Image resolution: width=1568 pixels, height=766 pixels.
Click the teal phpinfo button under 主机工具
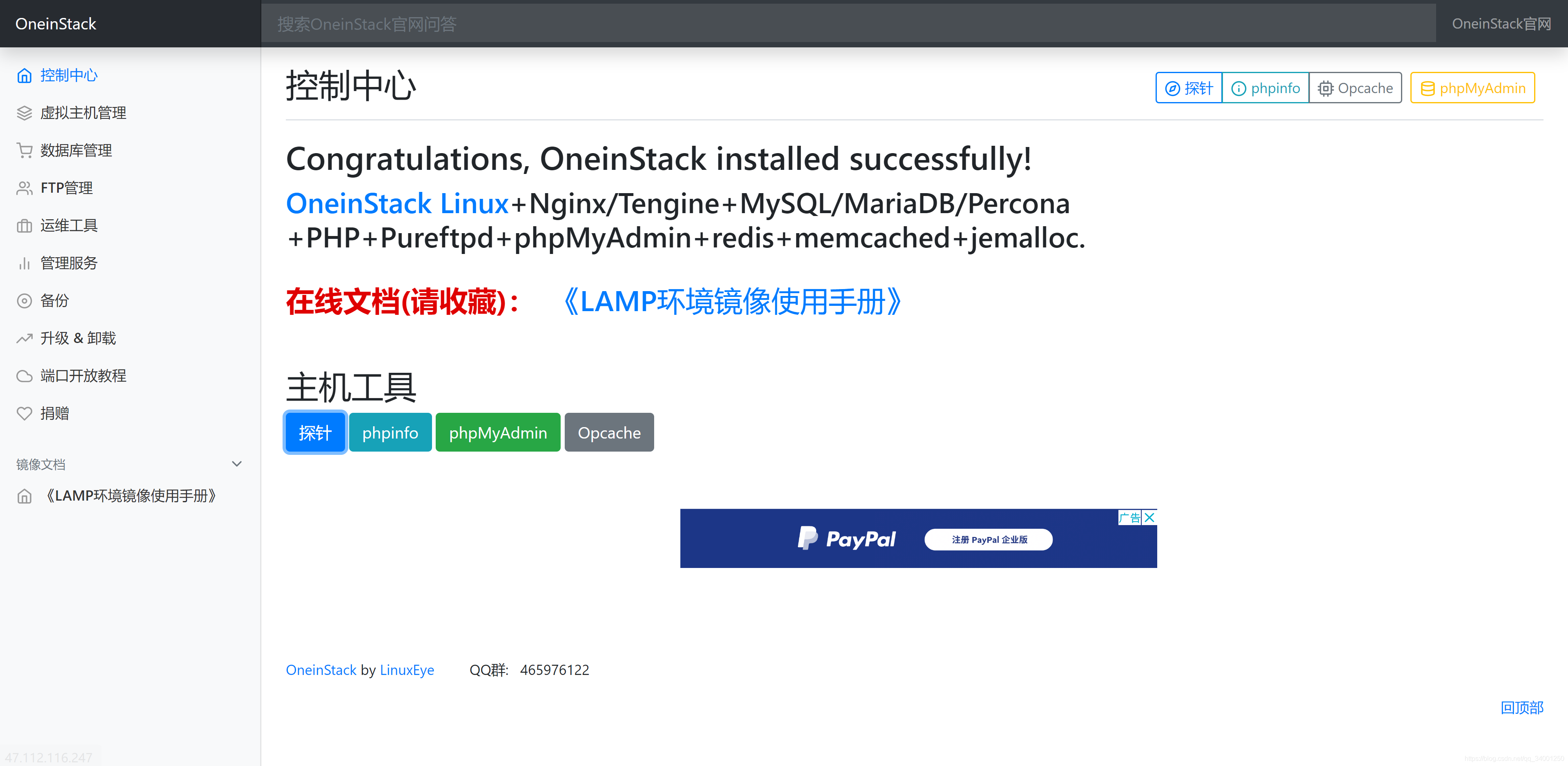coord(390,432)
